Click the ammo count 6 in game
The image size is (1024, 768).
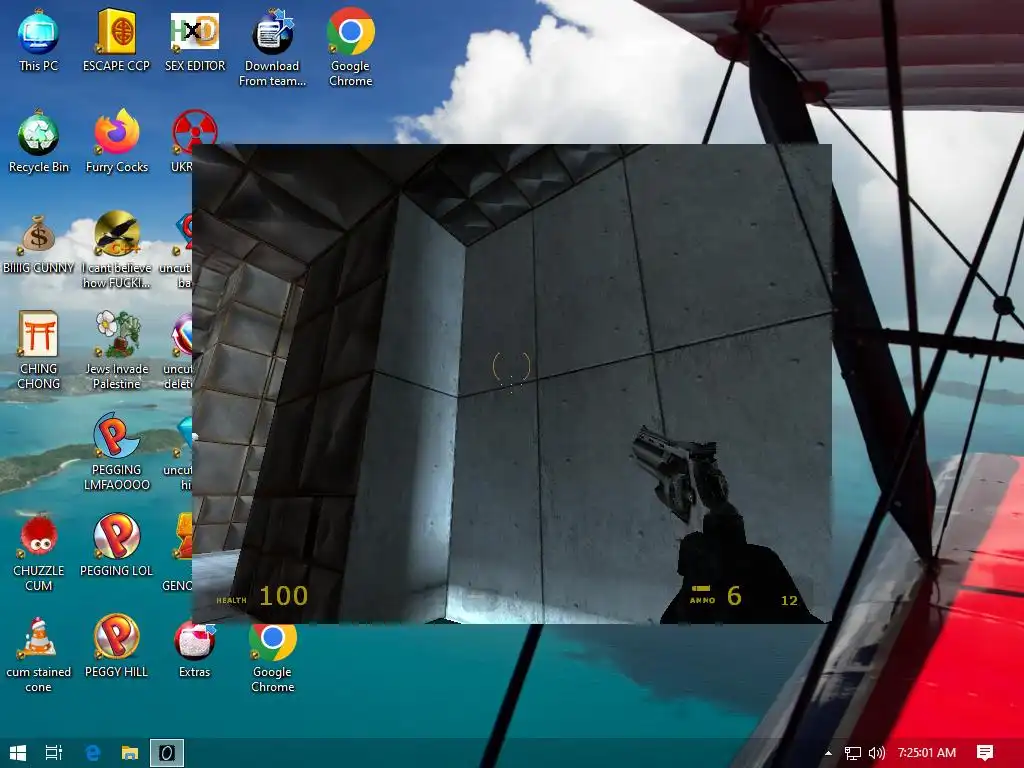coord(734,596)
